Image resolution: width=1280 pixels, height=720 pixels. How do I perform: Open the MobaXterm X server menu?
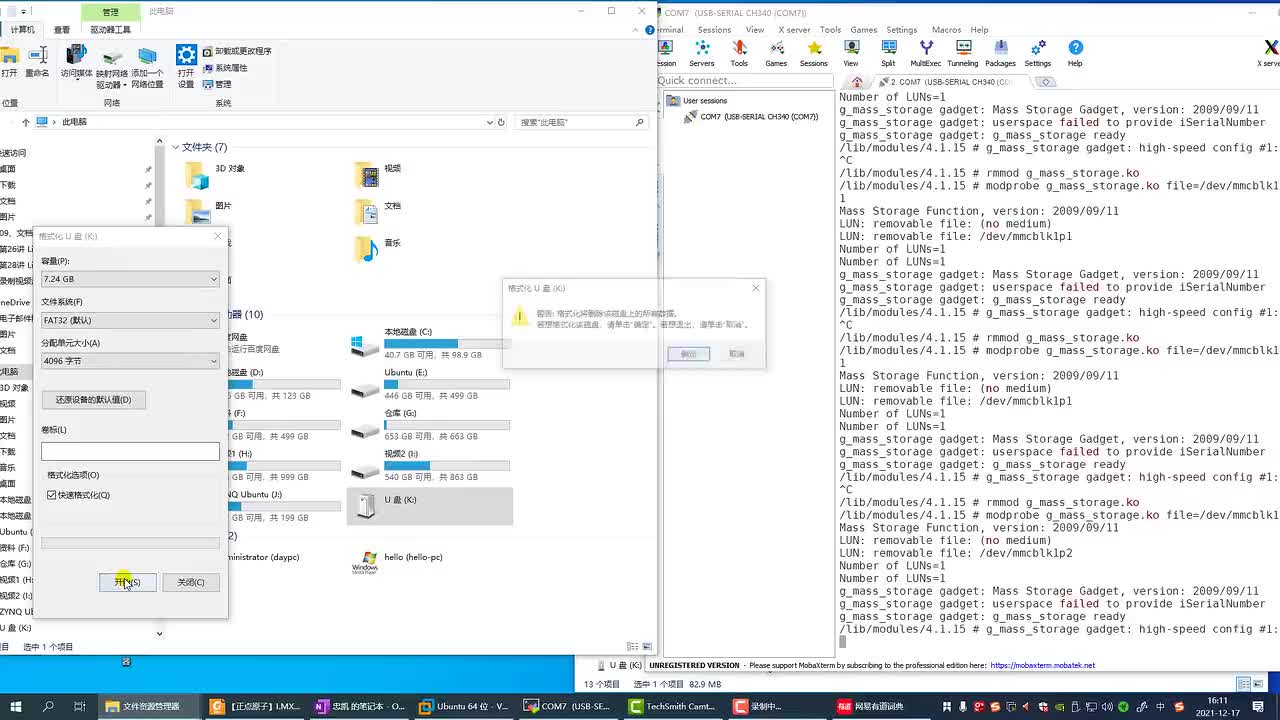pyautogui.click(x=794, y=30)
